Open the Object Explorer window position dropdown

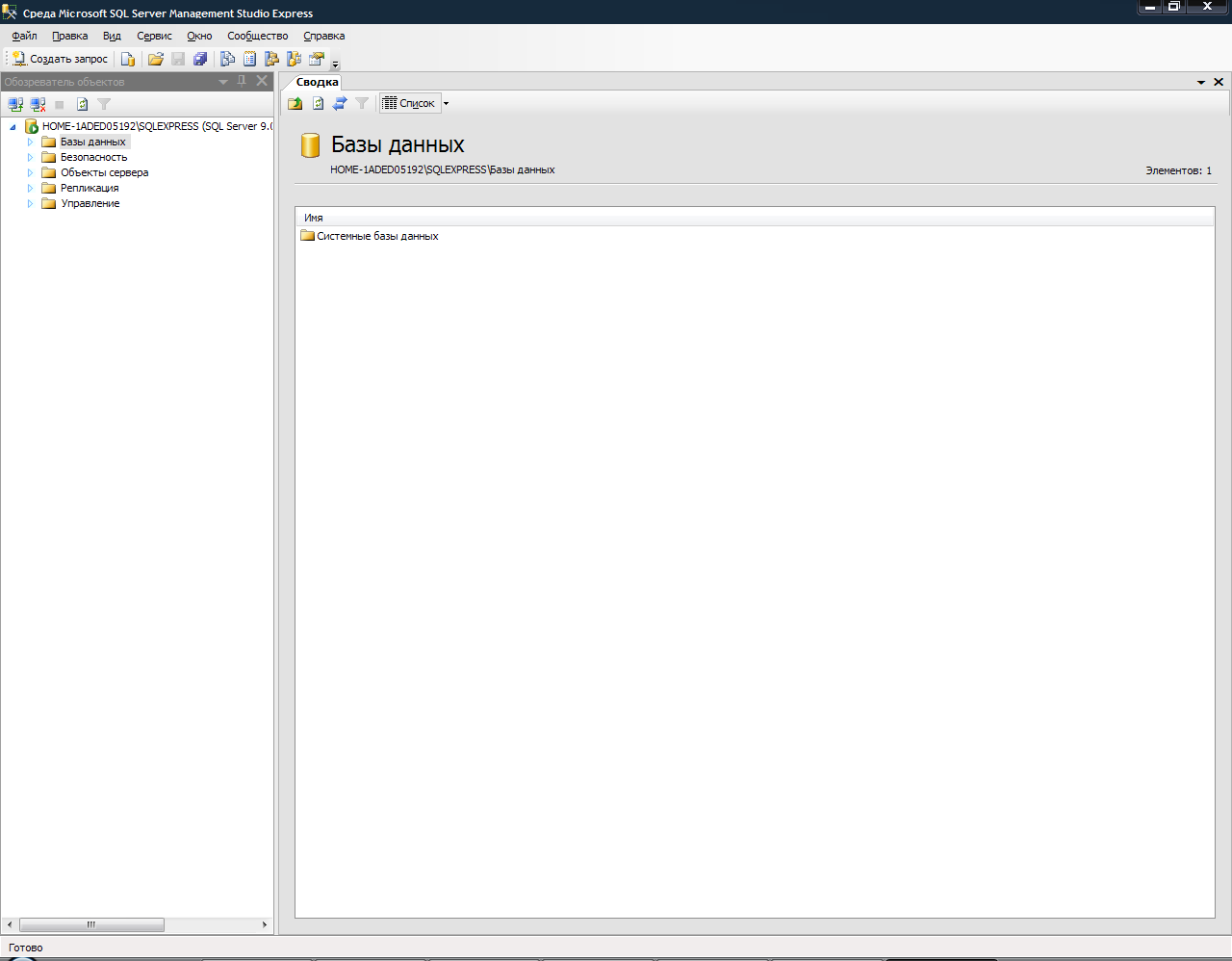[x=223, y=82]
